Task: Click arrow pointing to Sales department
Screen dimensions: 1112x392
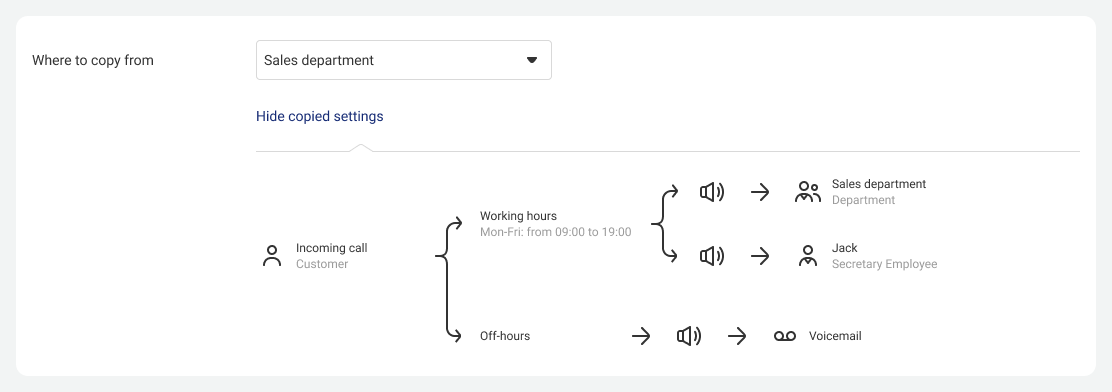Action: [x=760, y=192]
